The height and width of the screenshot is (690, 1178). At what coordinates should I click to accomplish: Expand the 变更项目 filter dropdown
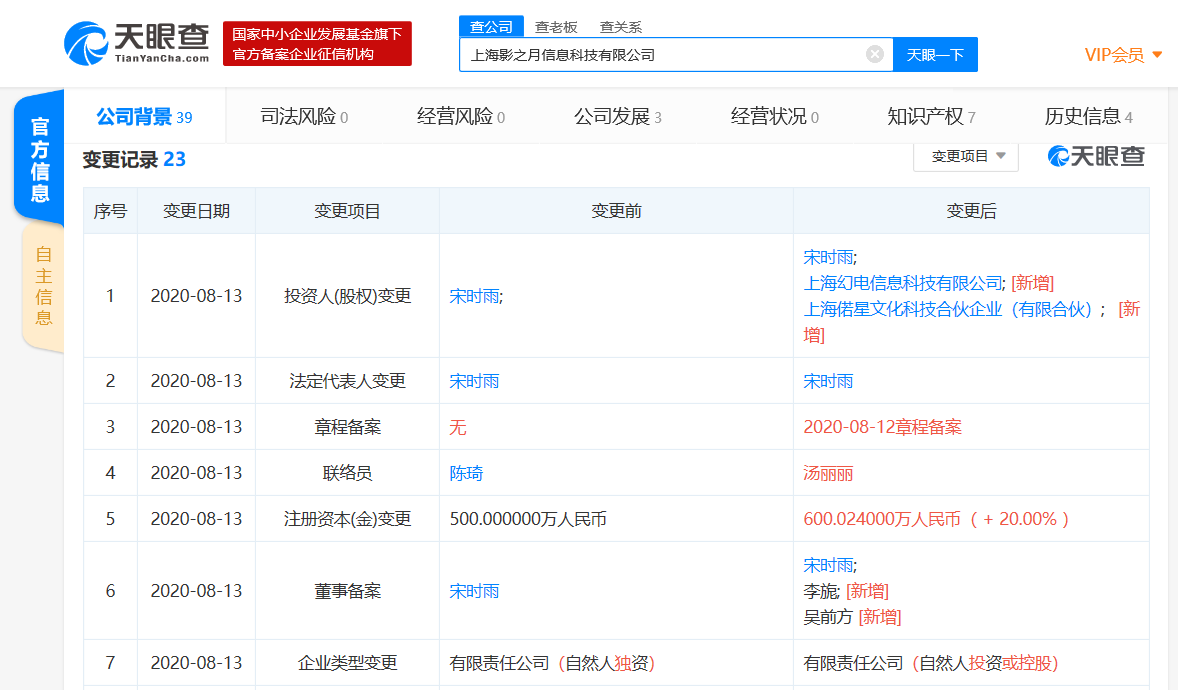[x=966, y=156]
